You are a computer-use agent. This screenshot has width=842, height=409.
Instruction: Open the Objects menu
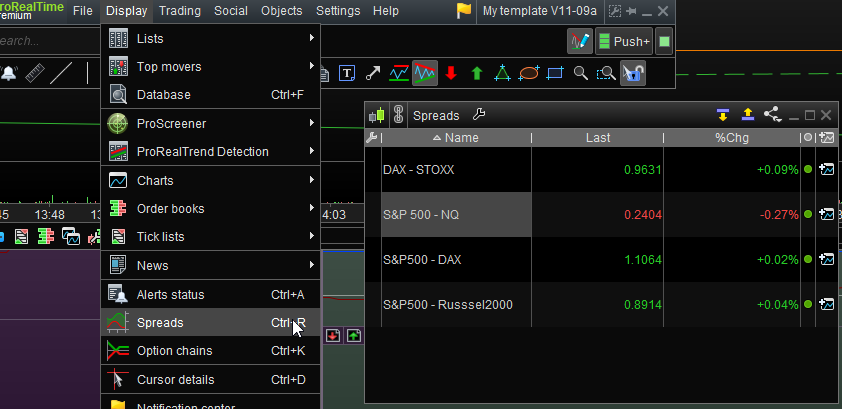[281, 11]
